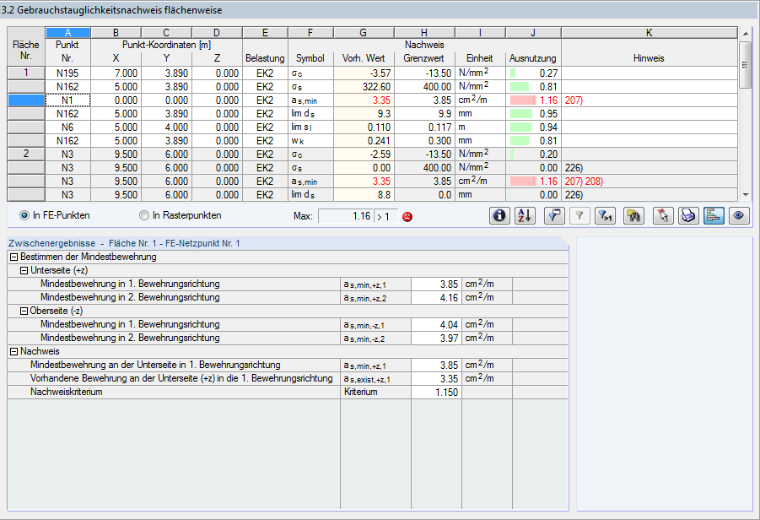Click the point cell N195
Image resolution: width=760 pixels, height=520 pixels.
(68, 73)
